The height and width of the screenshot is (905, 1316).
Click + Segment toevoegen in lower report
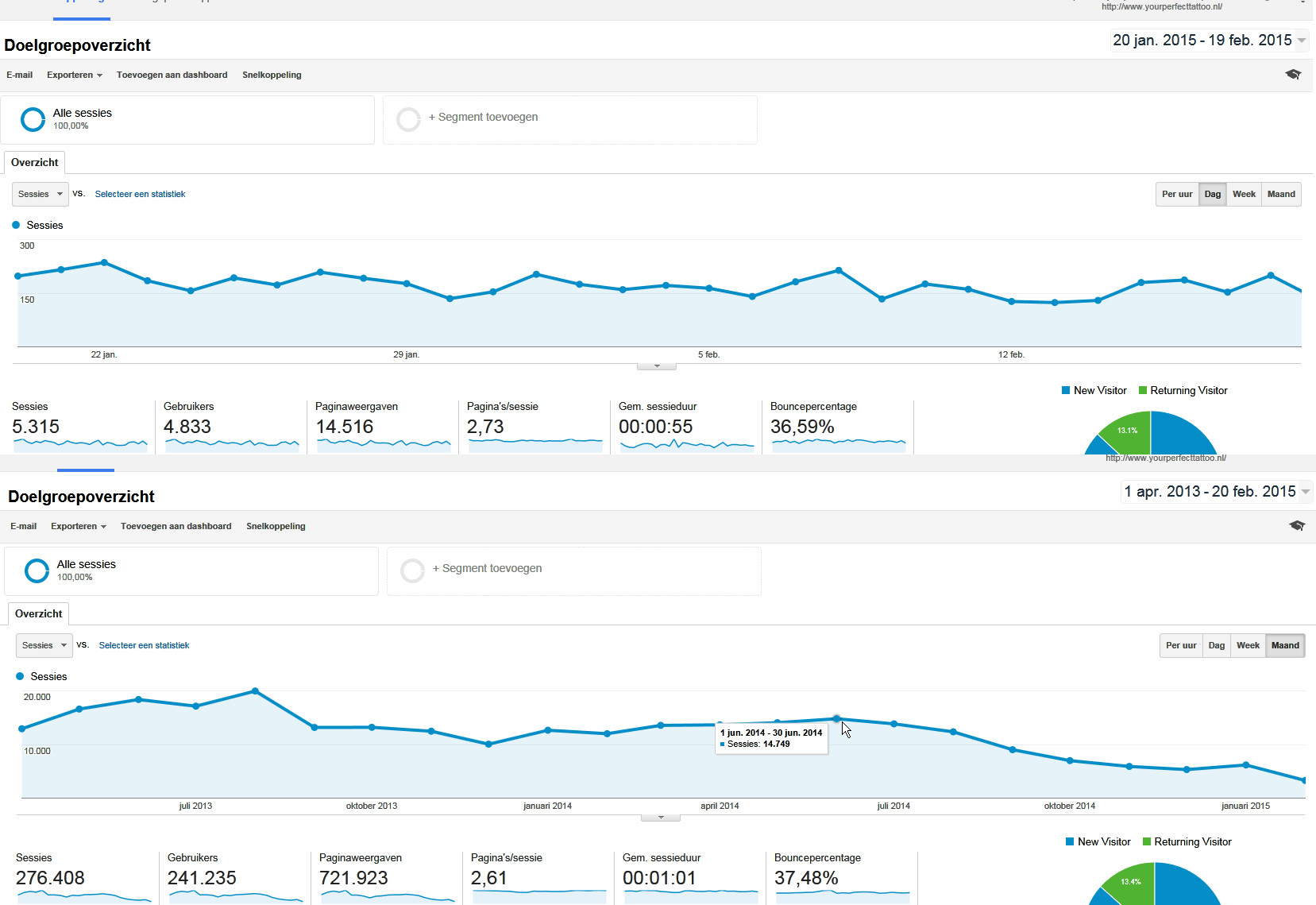click(x=488, y=568)
